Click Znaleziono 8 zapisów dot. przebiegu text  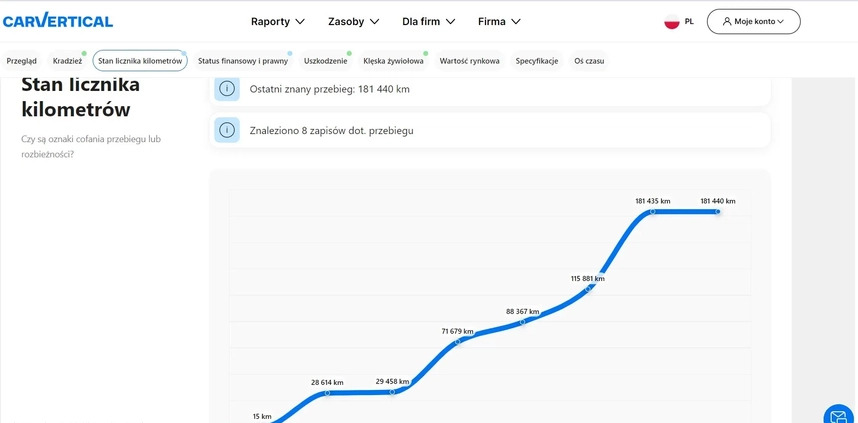(x=332, y=131)
